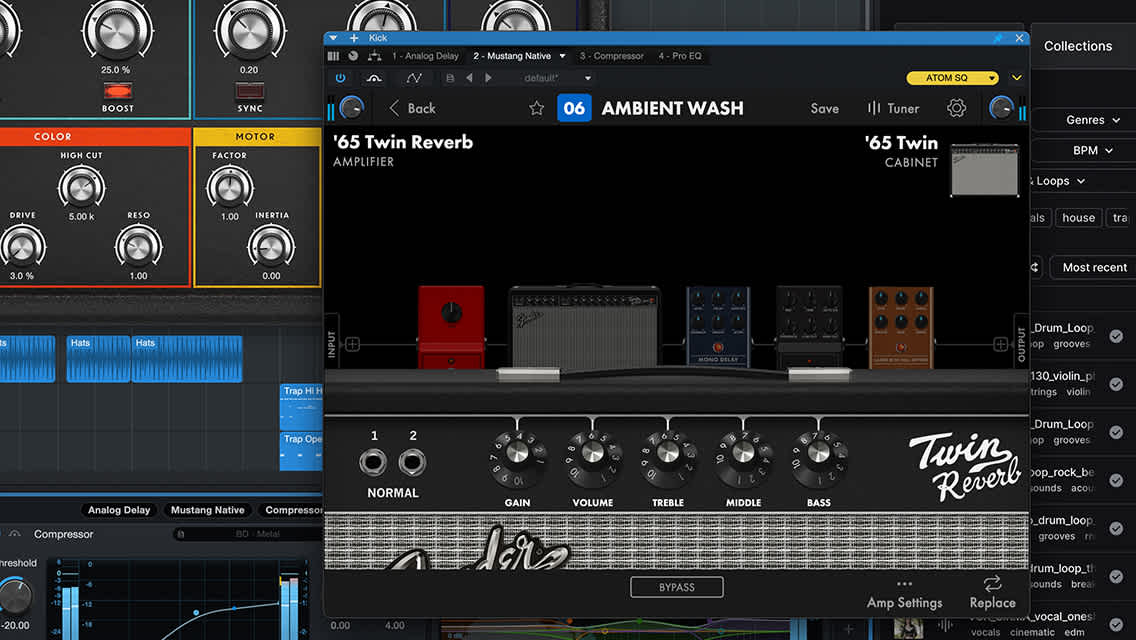Screen dimensions: 1136x640
Task: Toggle the BOOST switch
Action: pyautogui.click(x=117, y=91)
